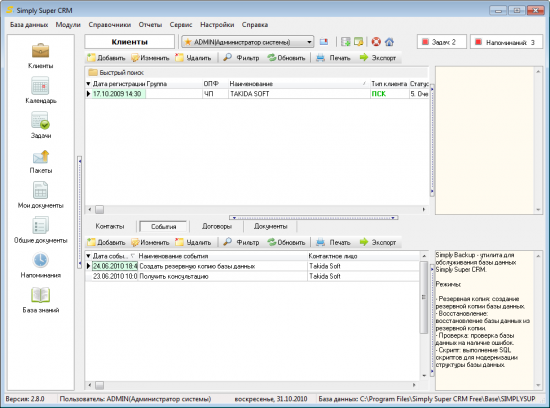This screenshot has width=550, height=408.
Task: Click the triangle selector of clients grid header
Action: click(88, 83)
